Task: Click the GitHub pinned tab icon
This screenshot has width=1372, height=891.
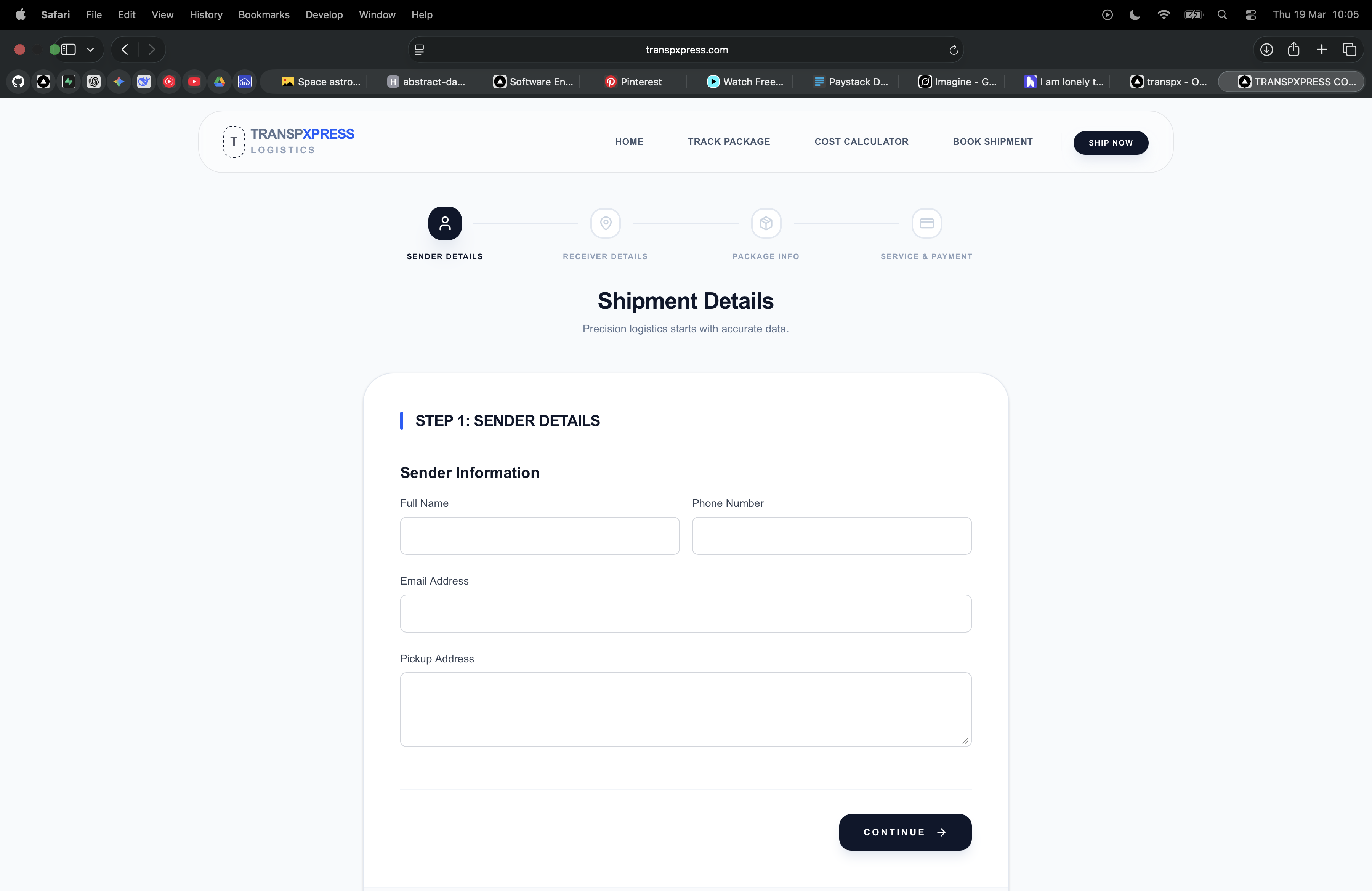Action: tap(18, 82)
